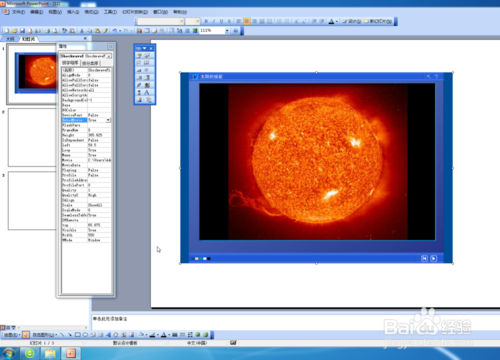Select the Oval shape tool

(x=85, y=334)
